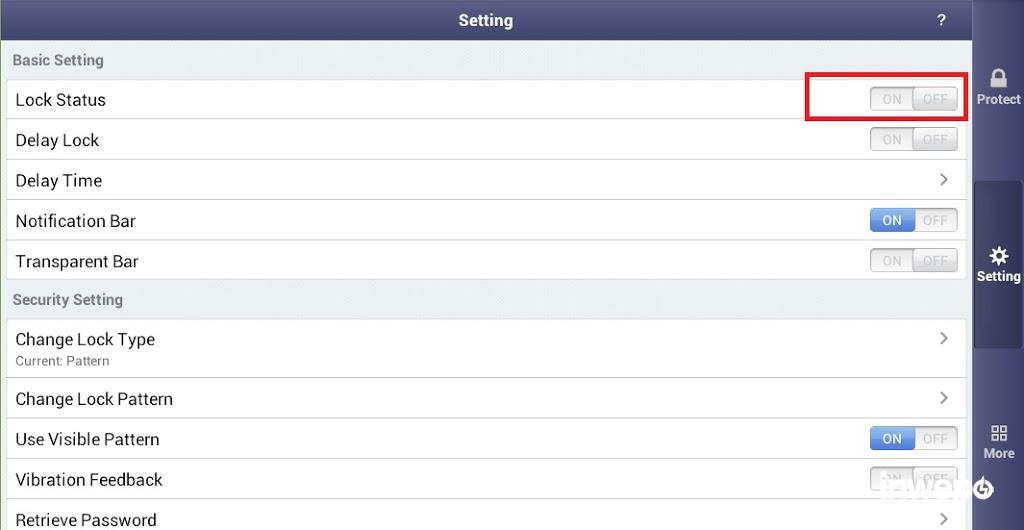Viewport: 1024px width, 530px height.
Task: Open the Protect tab lock icon
Action: (998, 79)
